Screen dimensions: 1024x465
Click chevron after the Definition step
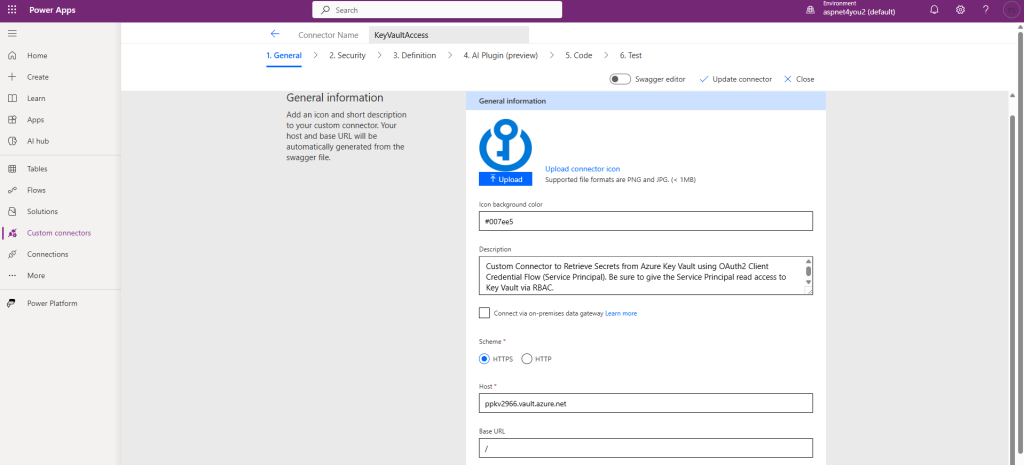pos(449,56)
